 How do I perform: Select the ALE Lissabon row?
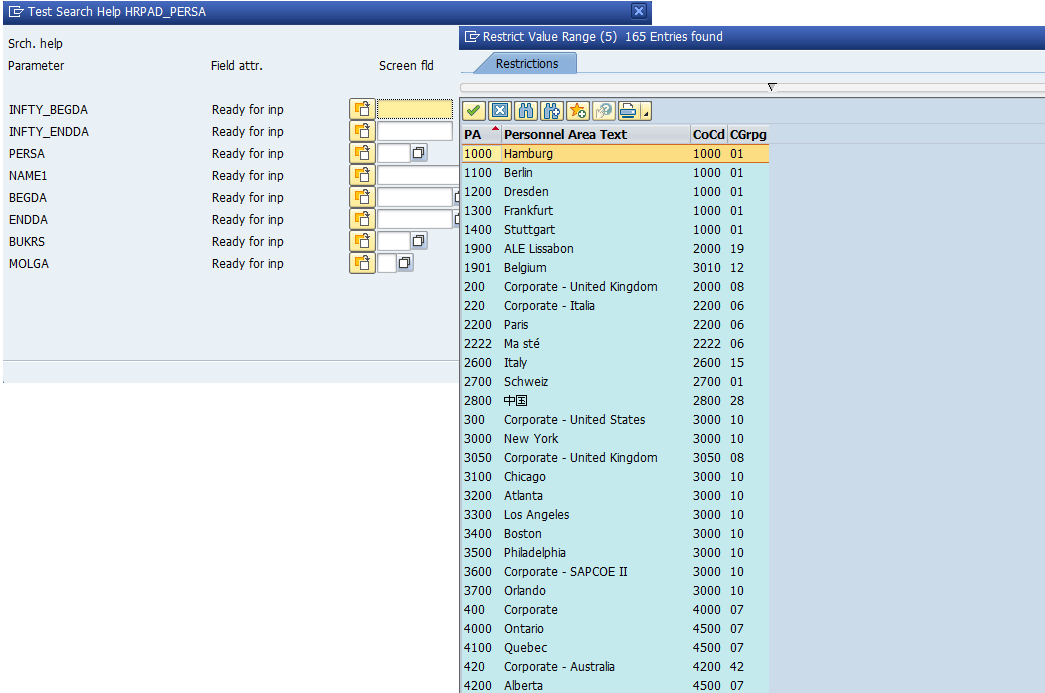615,249
